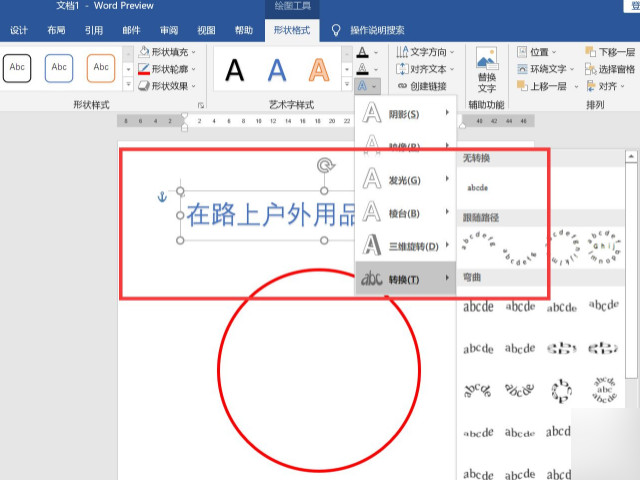Click the first line indent marker on ruler
The width and height of the screenshot is (640, 480).
point(184,117)
